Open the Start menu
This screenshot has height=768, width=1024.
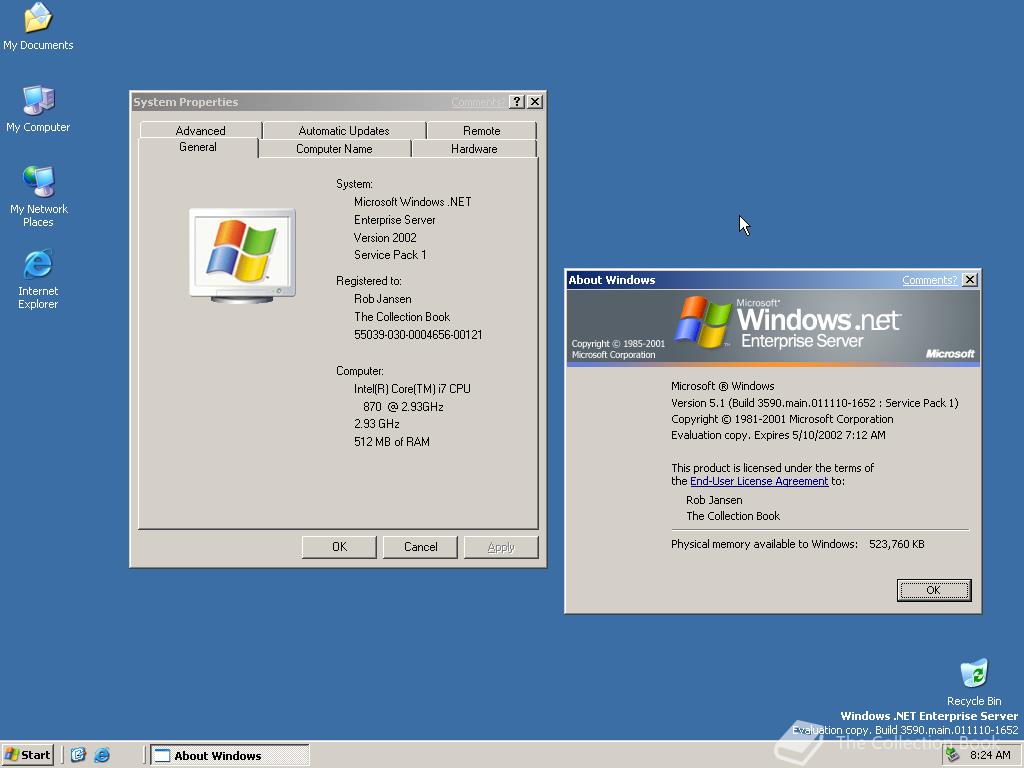[x=27, y=755]
